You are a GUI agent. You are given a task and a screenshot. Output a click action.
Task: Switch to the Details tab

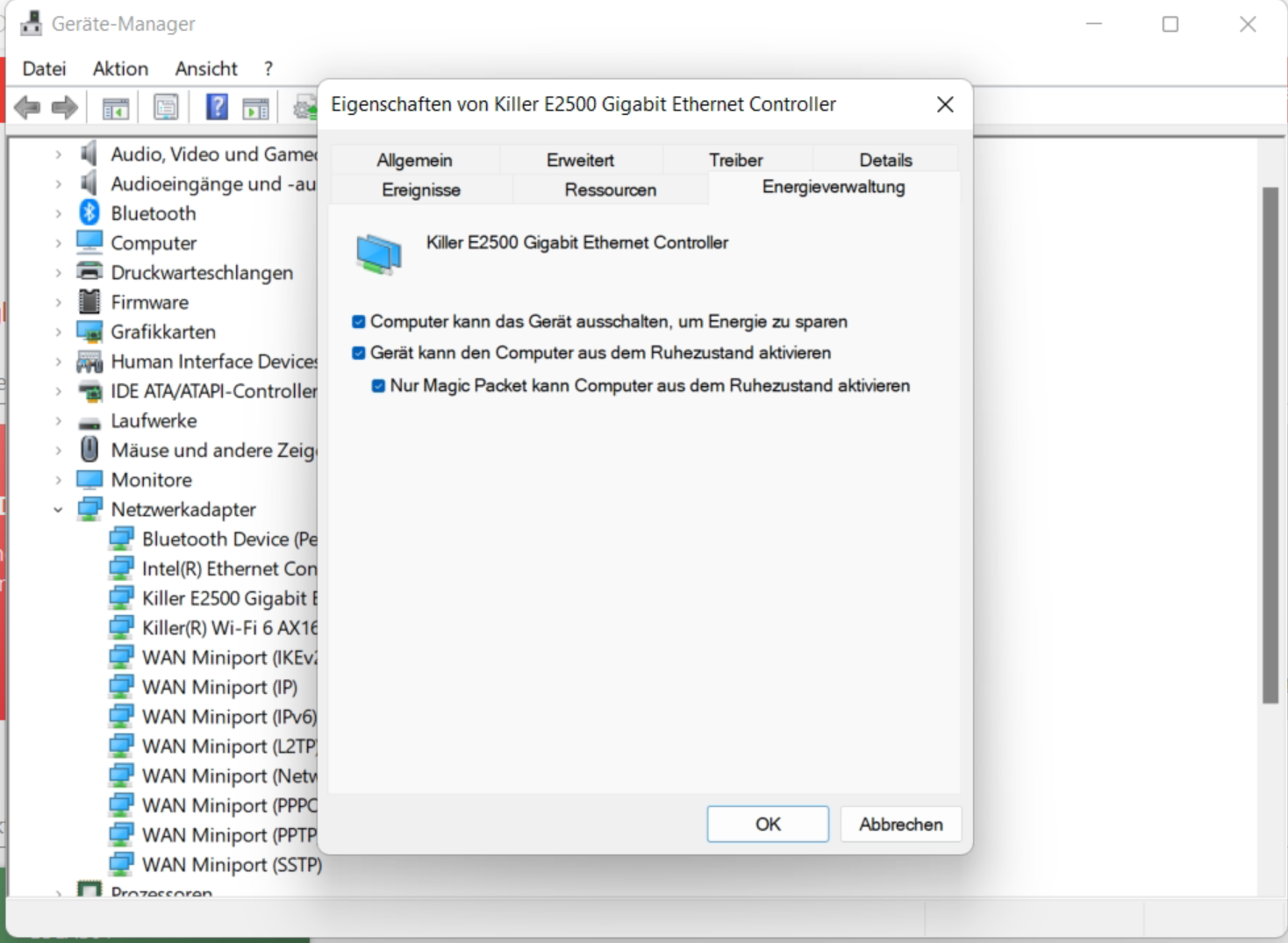point(885,160)
